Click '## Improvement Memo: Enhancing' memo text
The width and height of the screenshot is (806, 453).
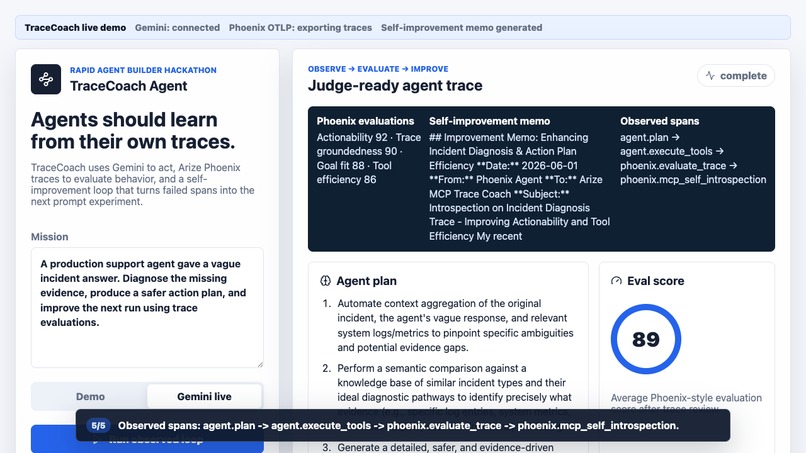pos(509,137)
